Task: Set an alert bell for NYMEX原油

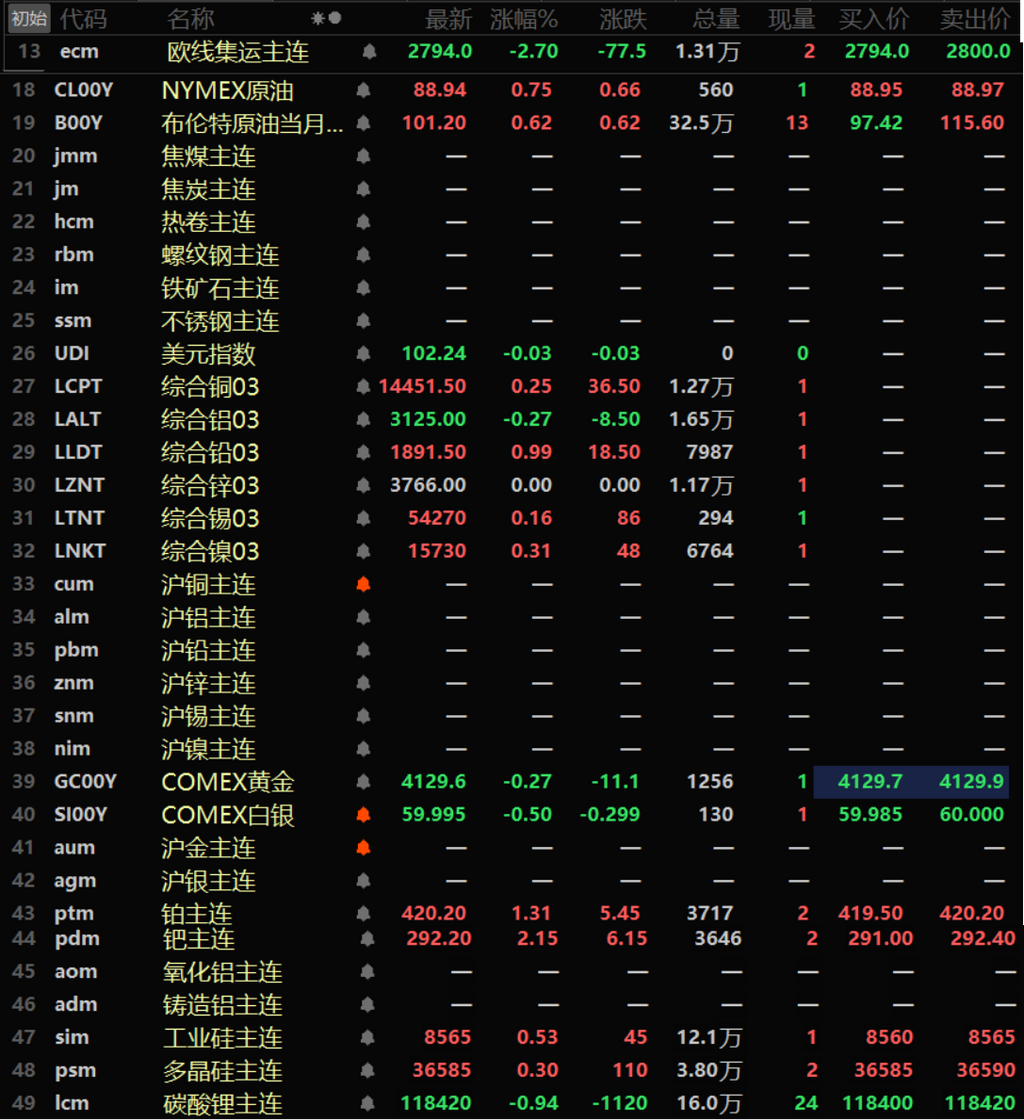Action: tap(363, 90)
